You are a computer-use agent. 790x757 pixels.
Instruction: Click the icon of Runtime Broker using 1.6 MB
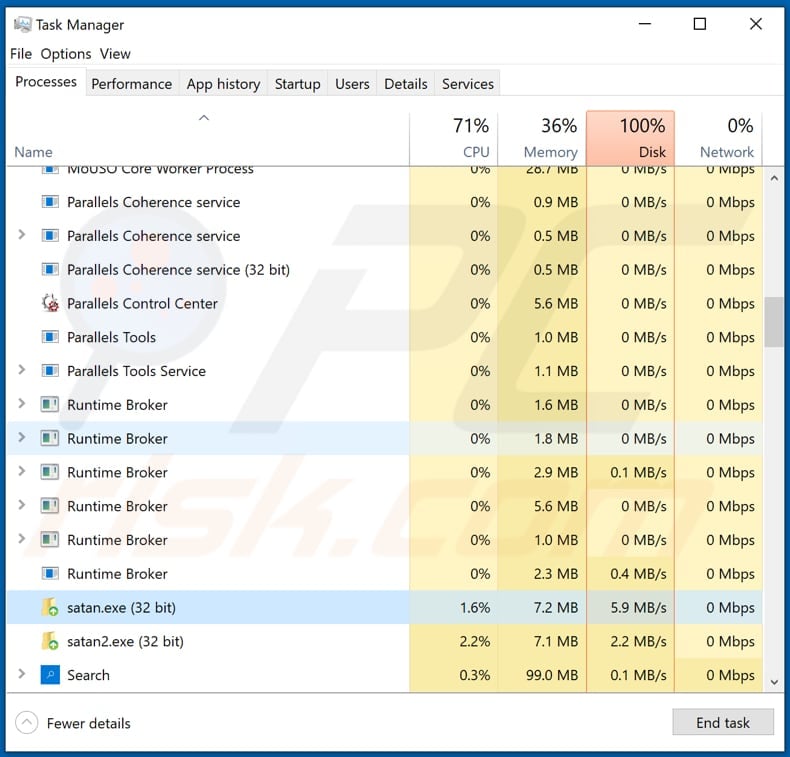pyautogui.click(x=50, y=404)
